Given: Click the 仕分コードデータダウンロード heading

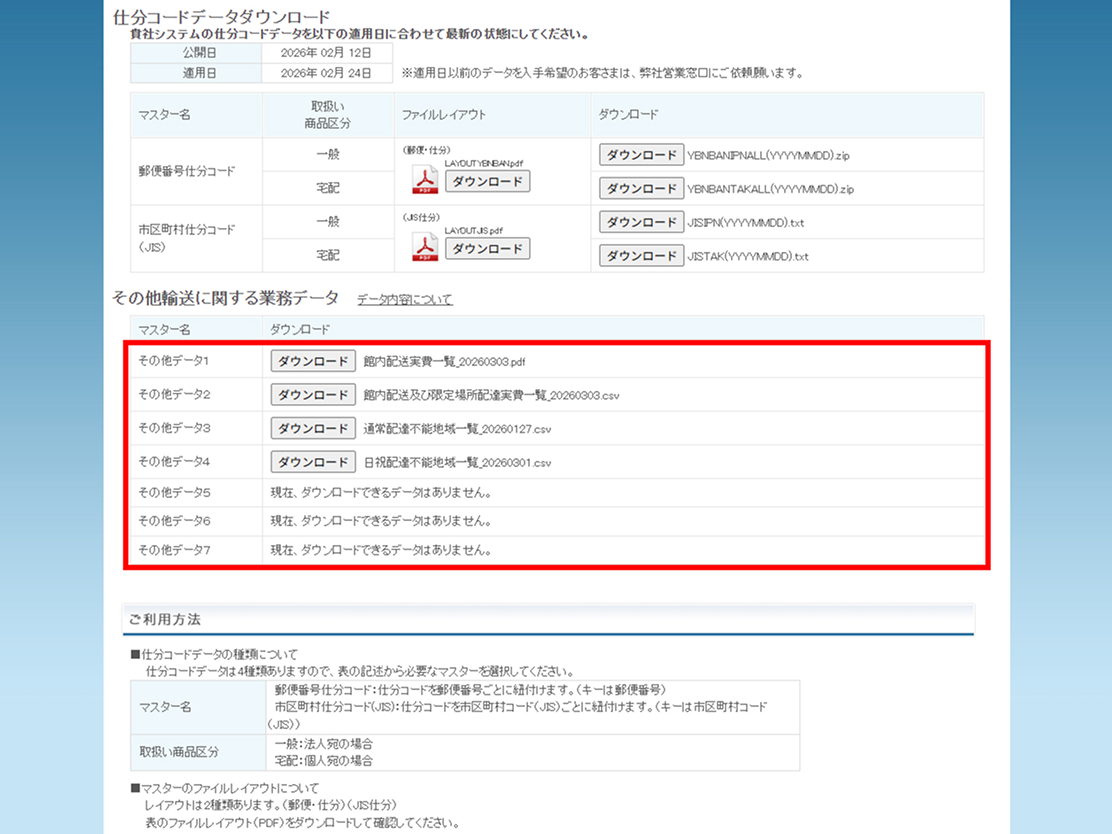Looking at the screenshot, I should click(x=221, y=17).
